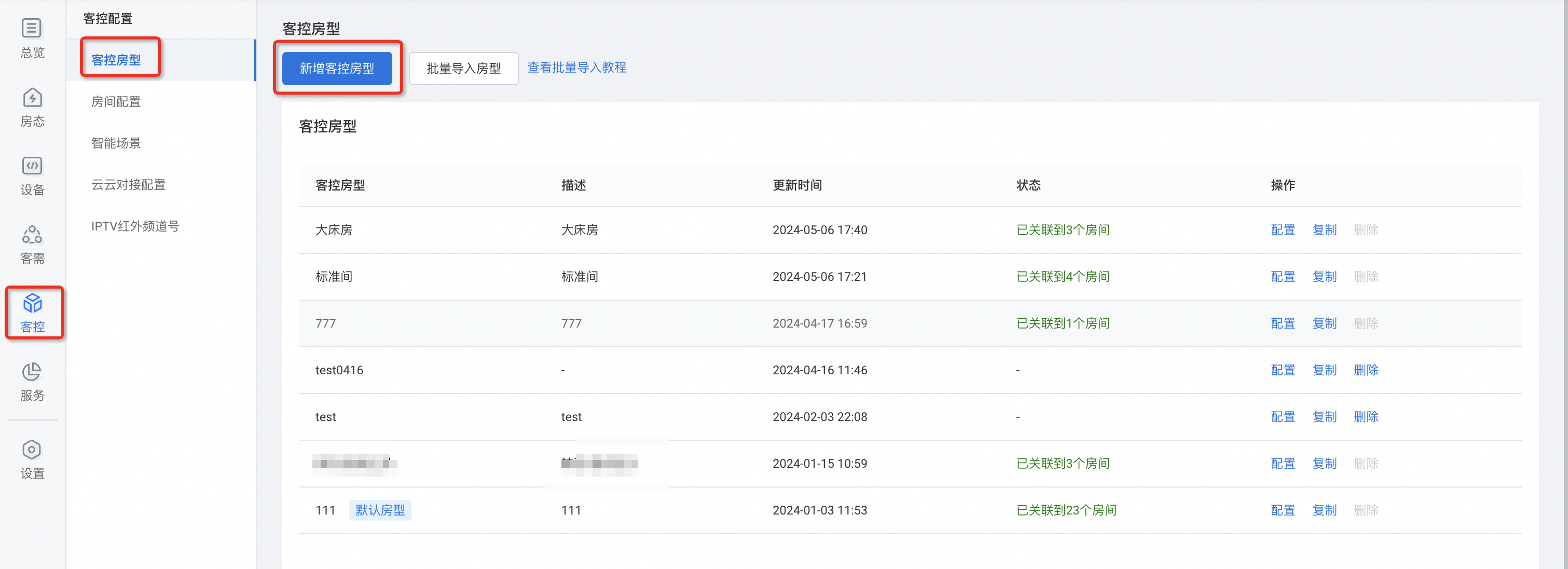The height and width of the screenshot is (569, 1568).
Task: Click 配置 in the 2024-01-15 10:59 row
Action: point(1283,463)
